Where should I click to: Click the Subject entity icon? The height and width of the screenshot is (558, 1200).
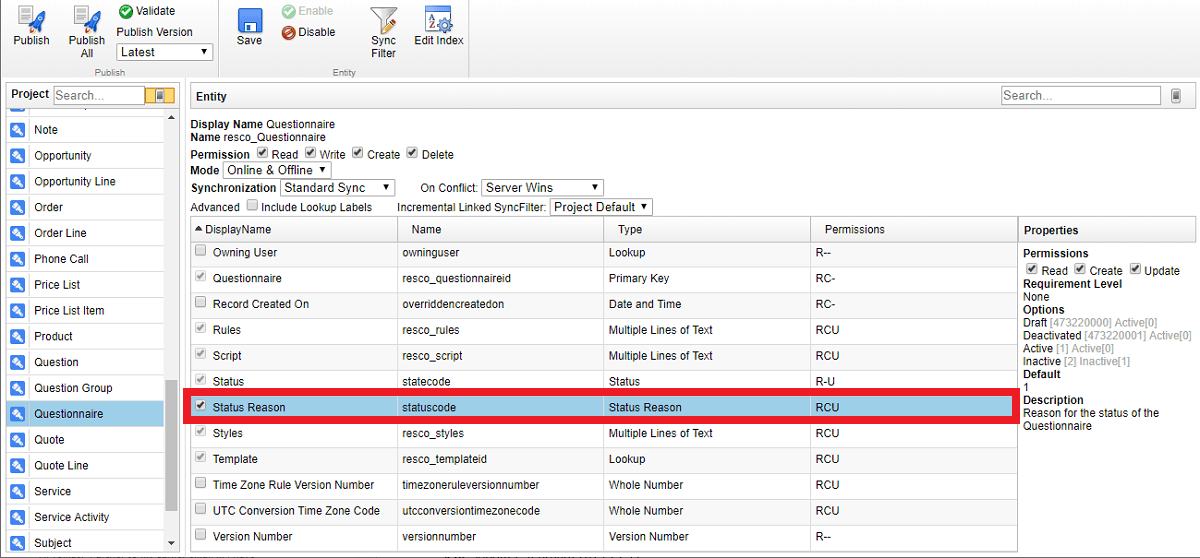pos(18,543)
